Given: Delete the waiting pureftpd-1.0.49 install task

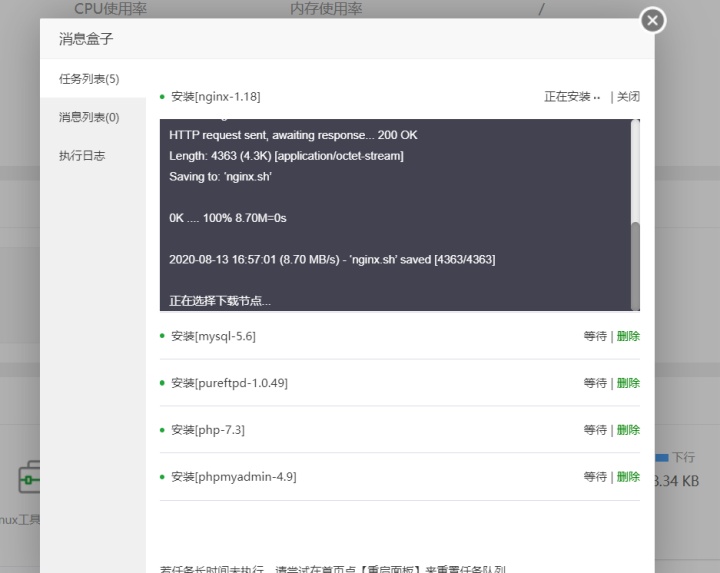Looking at the screenshot, I should coord(628,383).
